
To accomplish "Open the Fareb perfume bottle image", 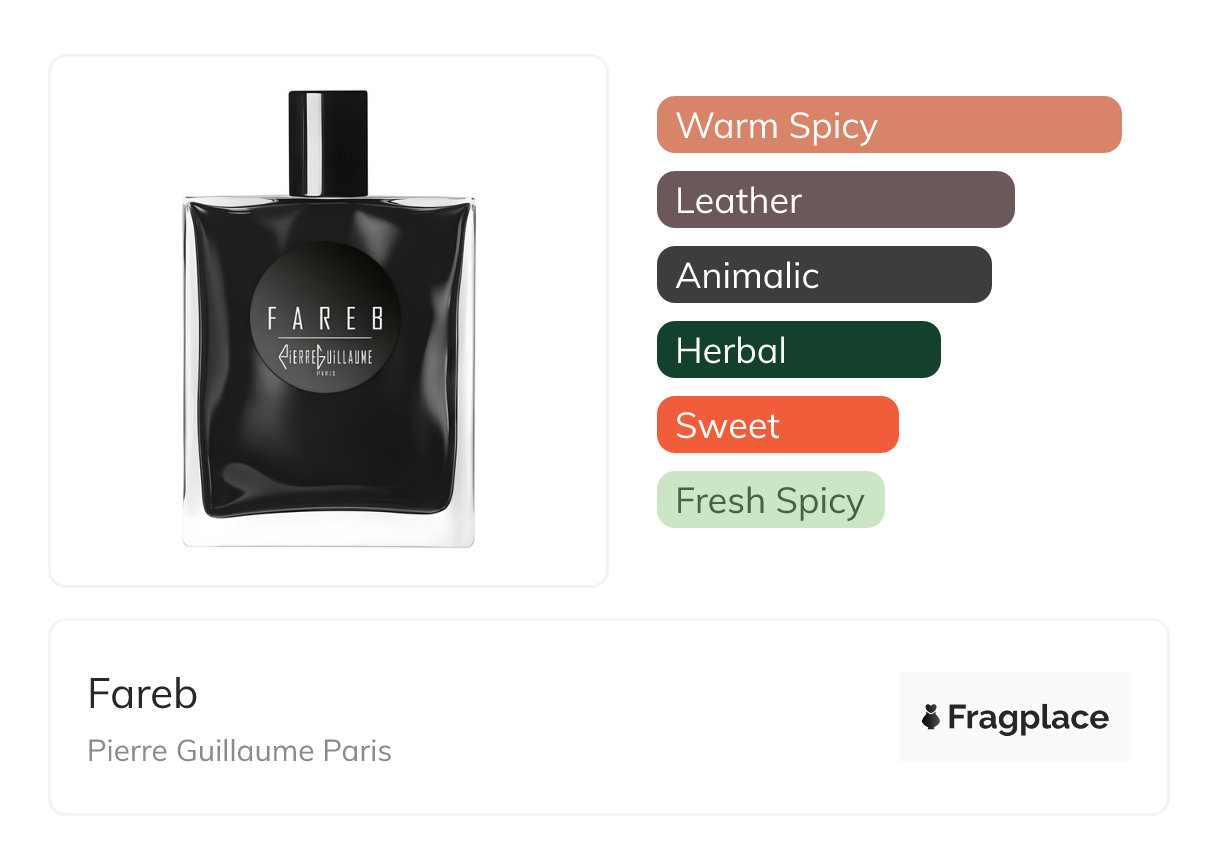I will (x=329, y=319).
